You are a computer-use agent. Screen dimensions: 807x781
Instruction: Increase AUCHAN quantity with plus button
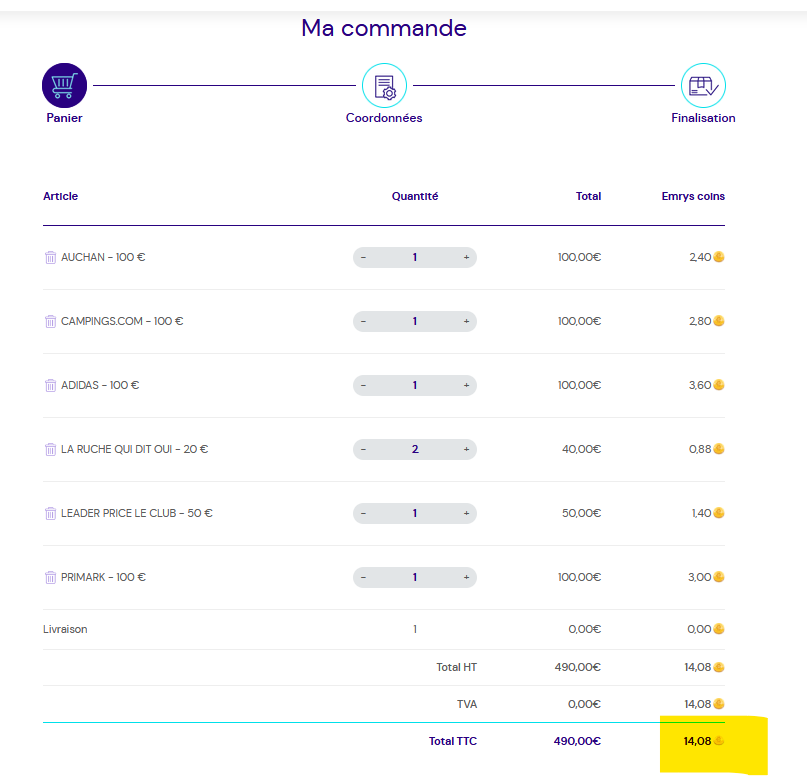tap(466, 257)
